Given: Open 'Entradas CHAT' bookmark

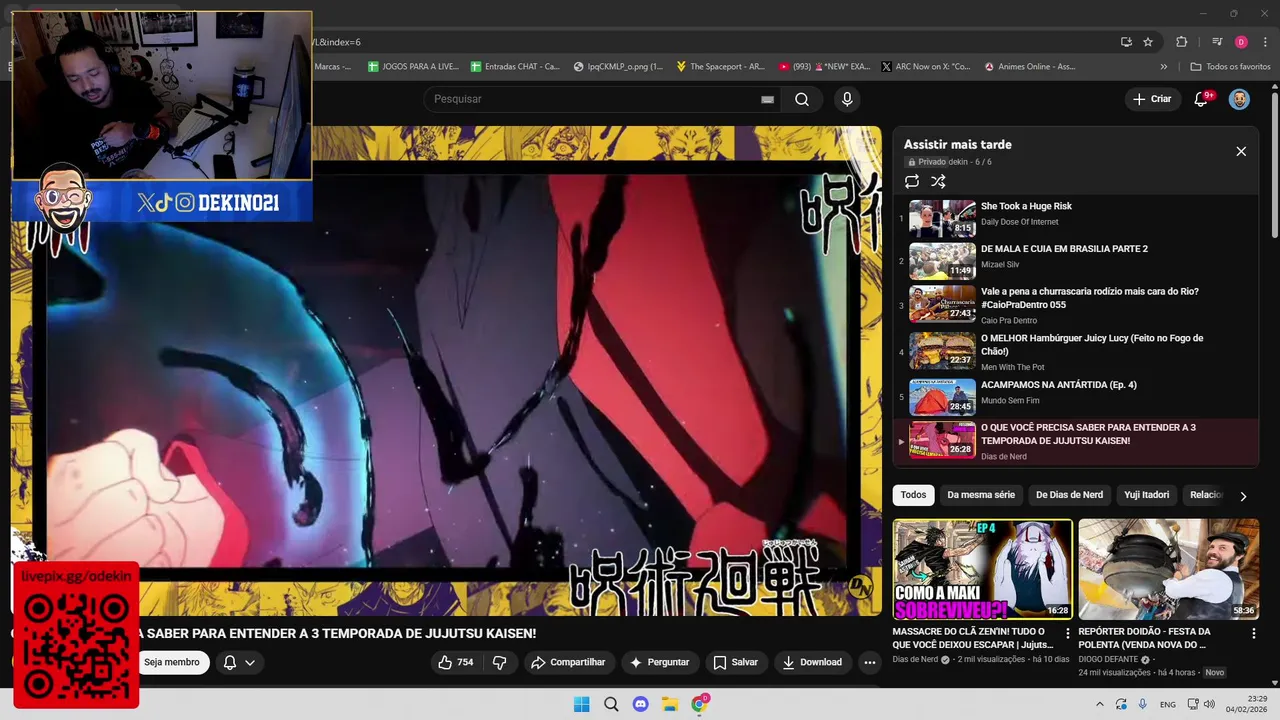Looking at the screenshot, I should pos(515,67).
